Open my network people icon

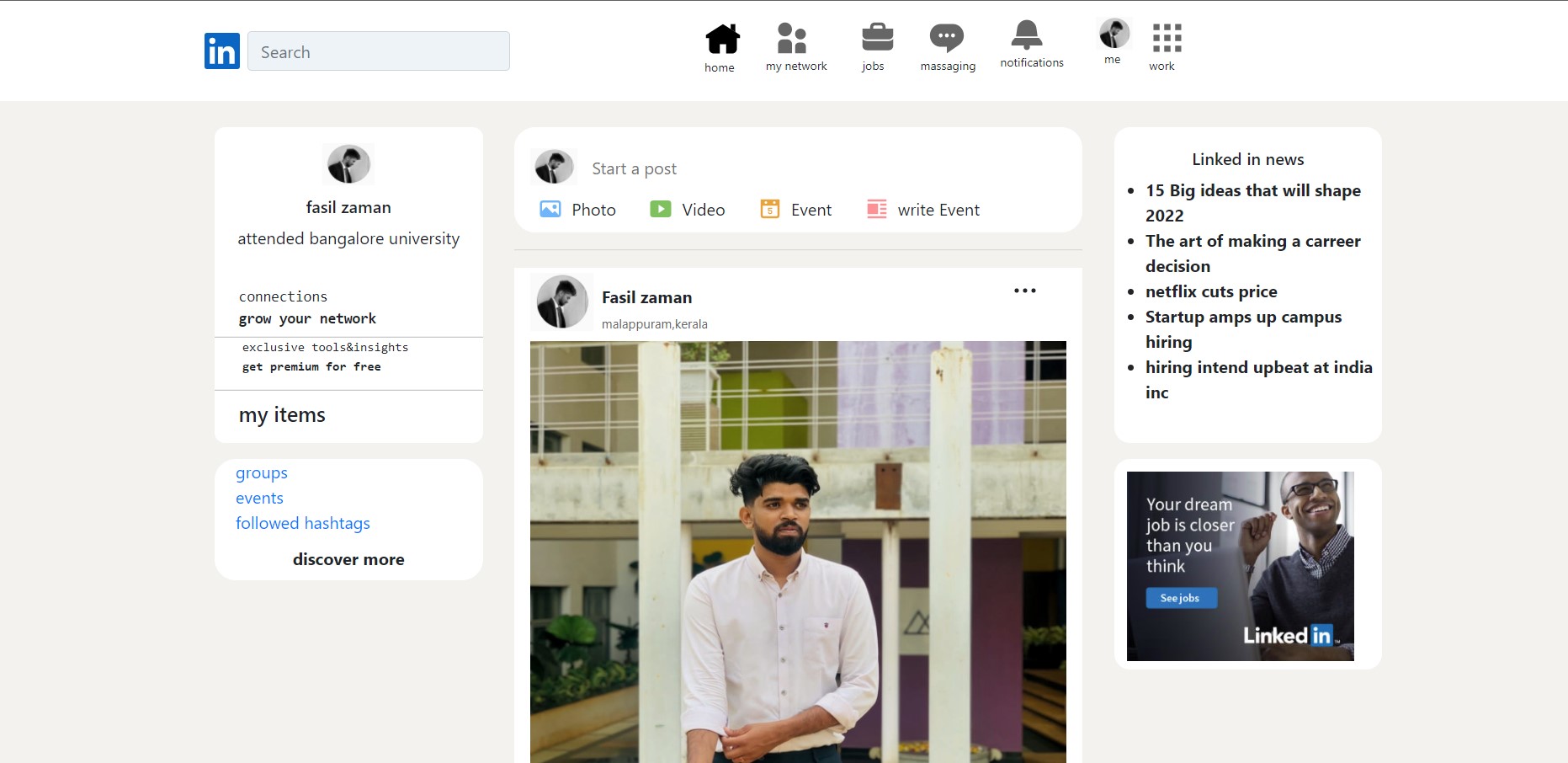(x=792, y=39)
